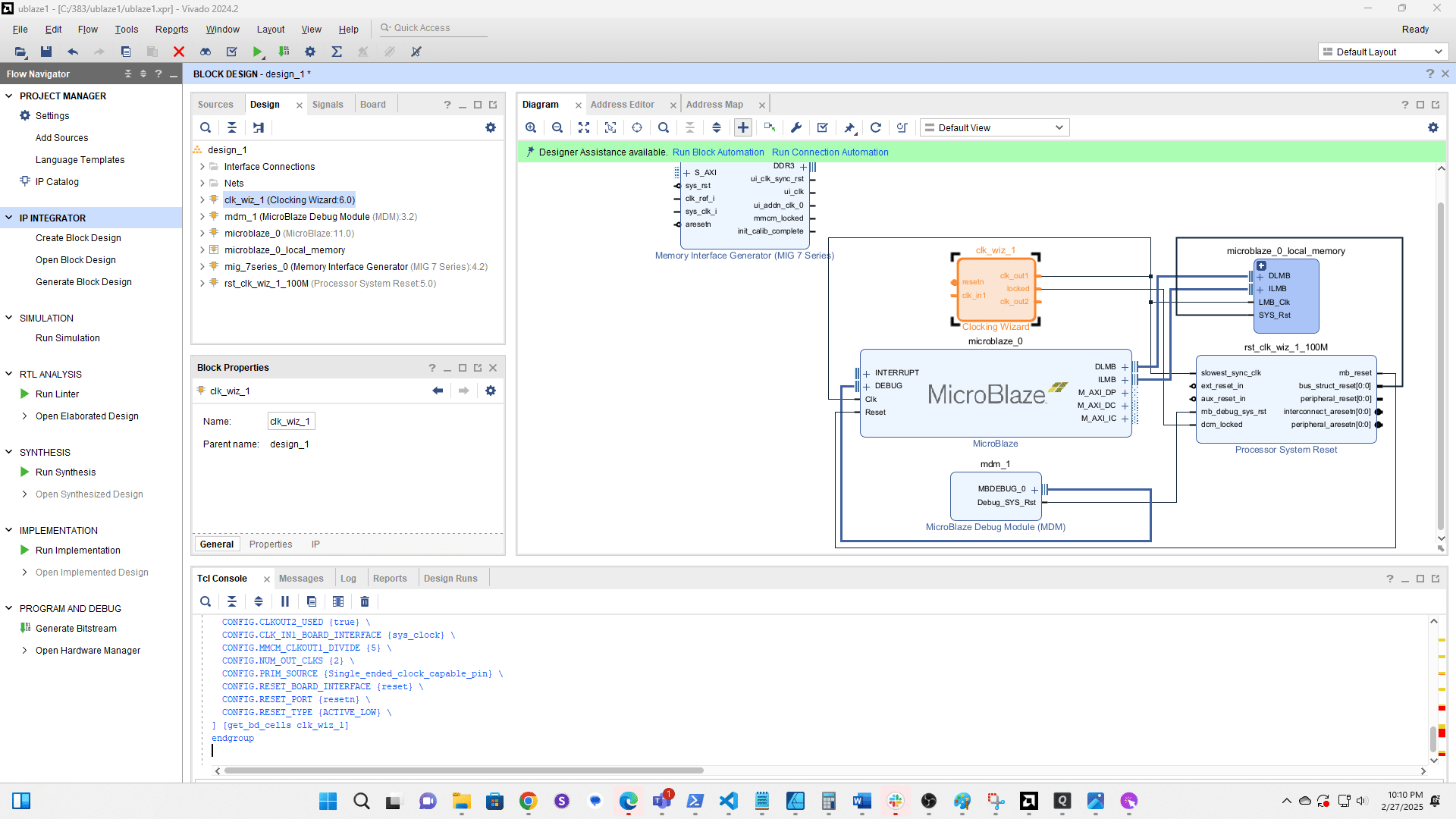Image resolution: width=1456 pixels, height=819 pixels.
Task: Zoom to fit the block diagram
Action: pyautogui.click(x=584, y=127)
